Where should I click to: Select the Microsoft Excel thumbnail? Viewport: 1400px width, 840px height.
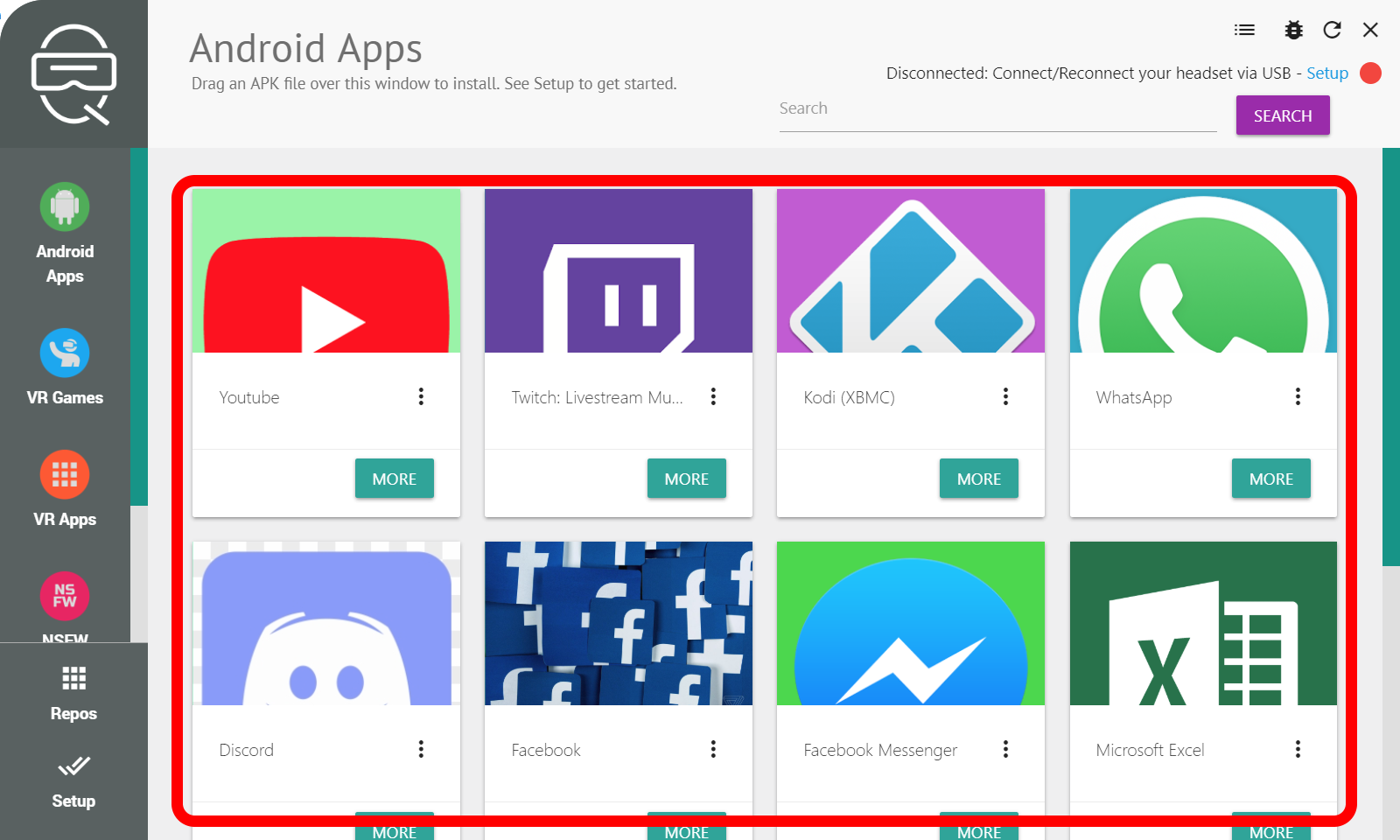1203,623
